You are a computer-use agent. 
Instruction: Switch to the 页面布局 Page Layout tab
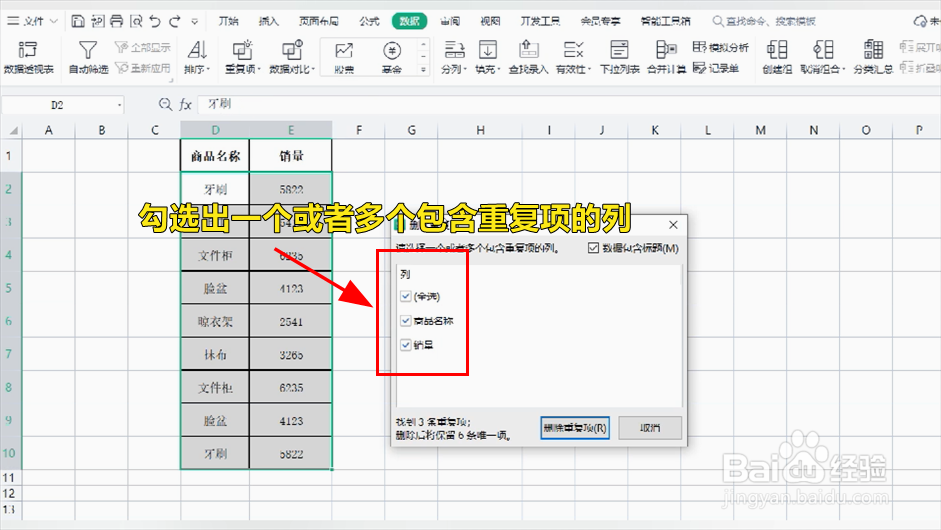point(319,22)
